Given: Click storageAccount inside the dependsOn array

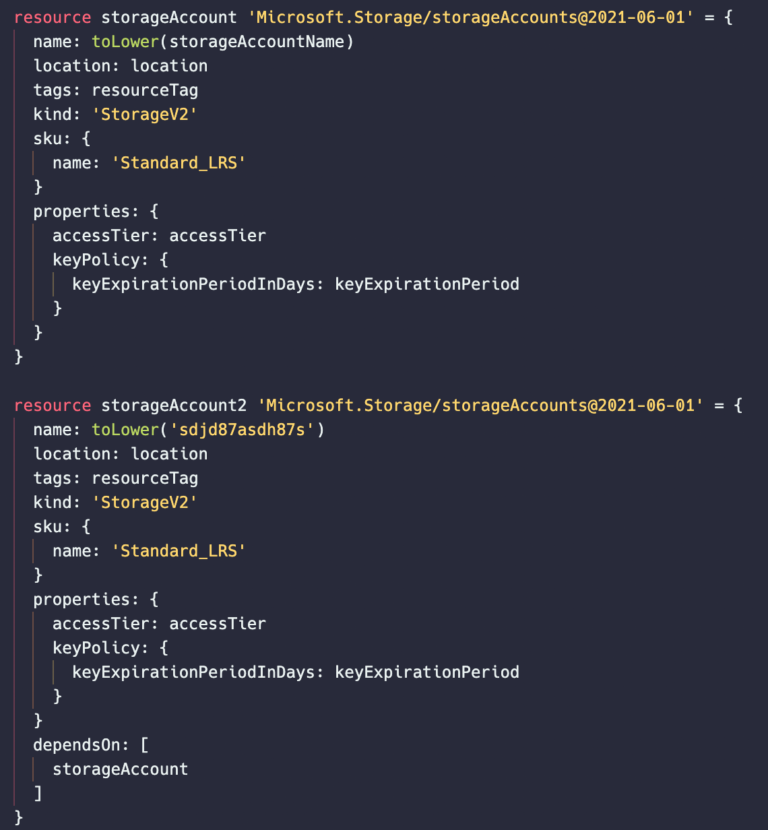Looking at the screenshot, I should pyautogui.click(x=120, y=770).
